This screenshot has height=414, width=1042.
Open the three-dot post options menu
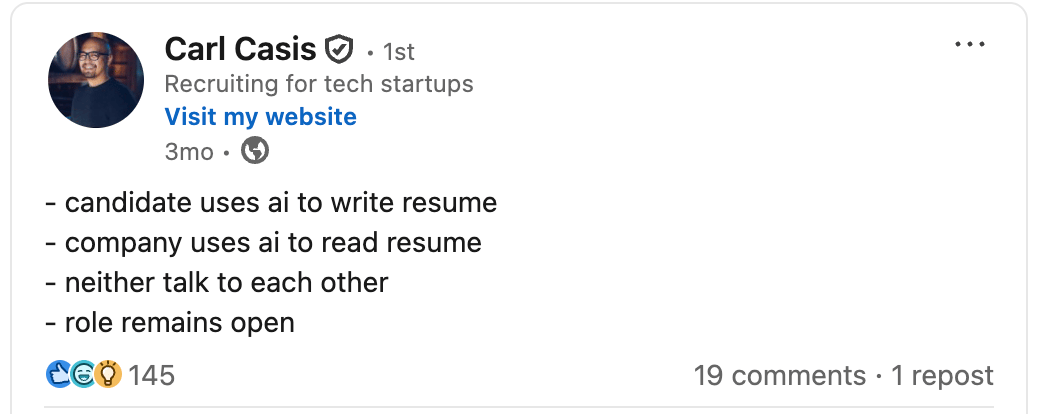[x=970, y=45]
